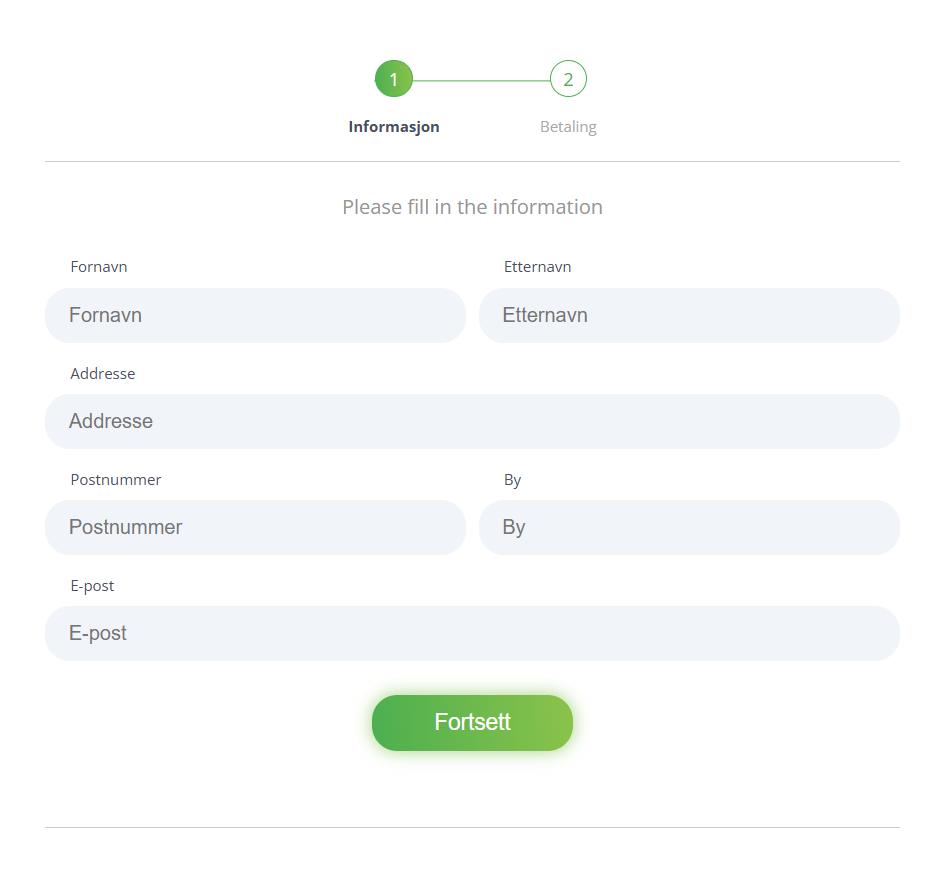Click the green step 1 circle

pyautogui.click(x=393, y=78)
